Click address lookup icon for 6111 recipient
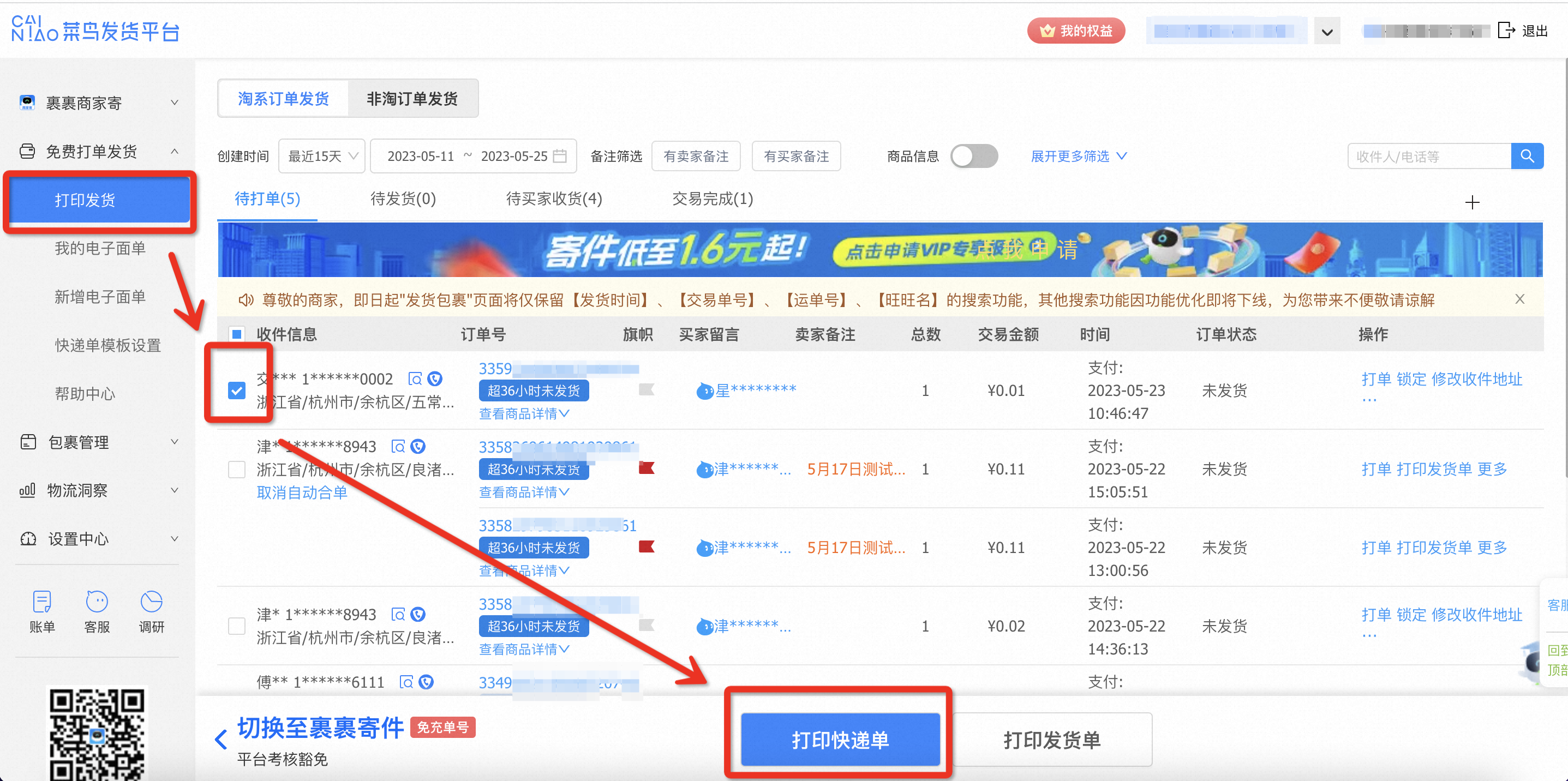This screenshot has width=1568, height=781. coord(406,682)
